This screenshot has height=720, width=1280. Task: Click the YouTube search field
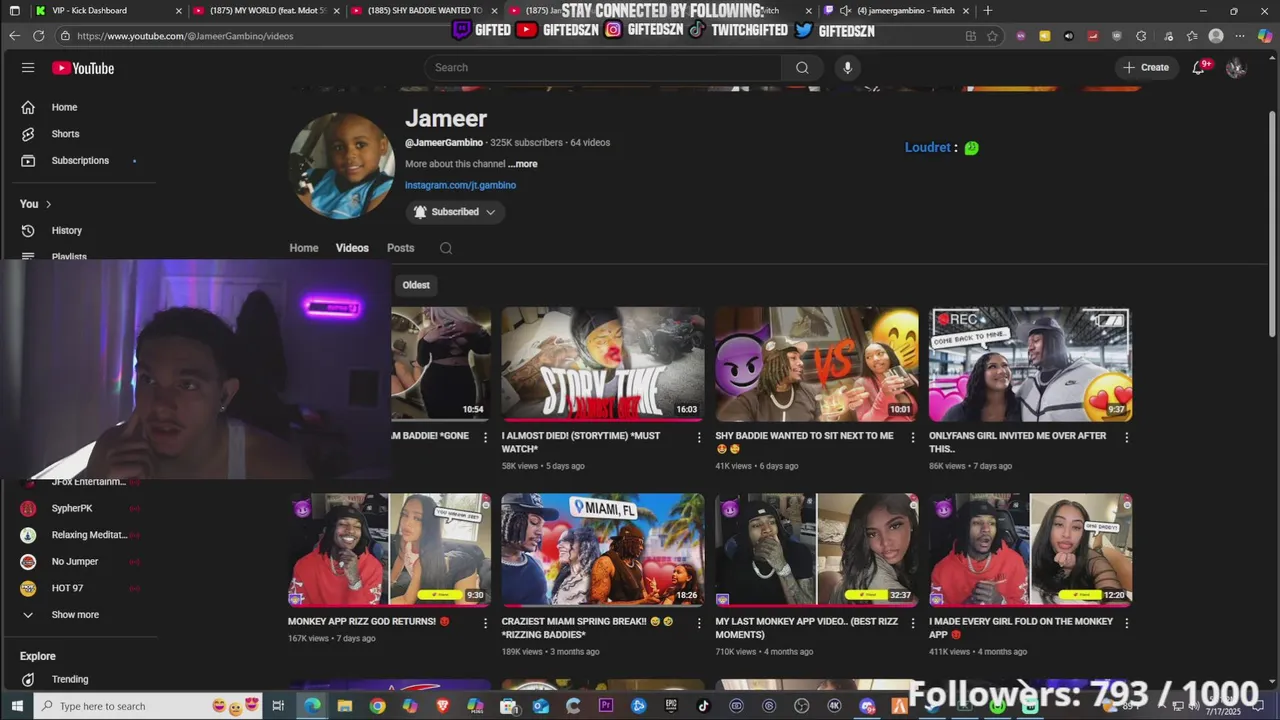[x=603, y=68]
